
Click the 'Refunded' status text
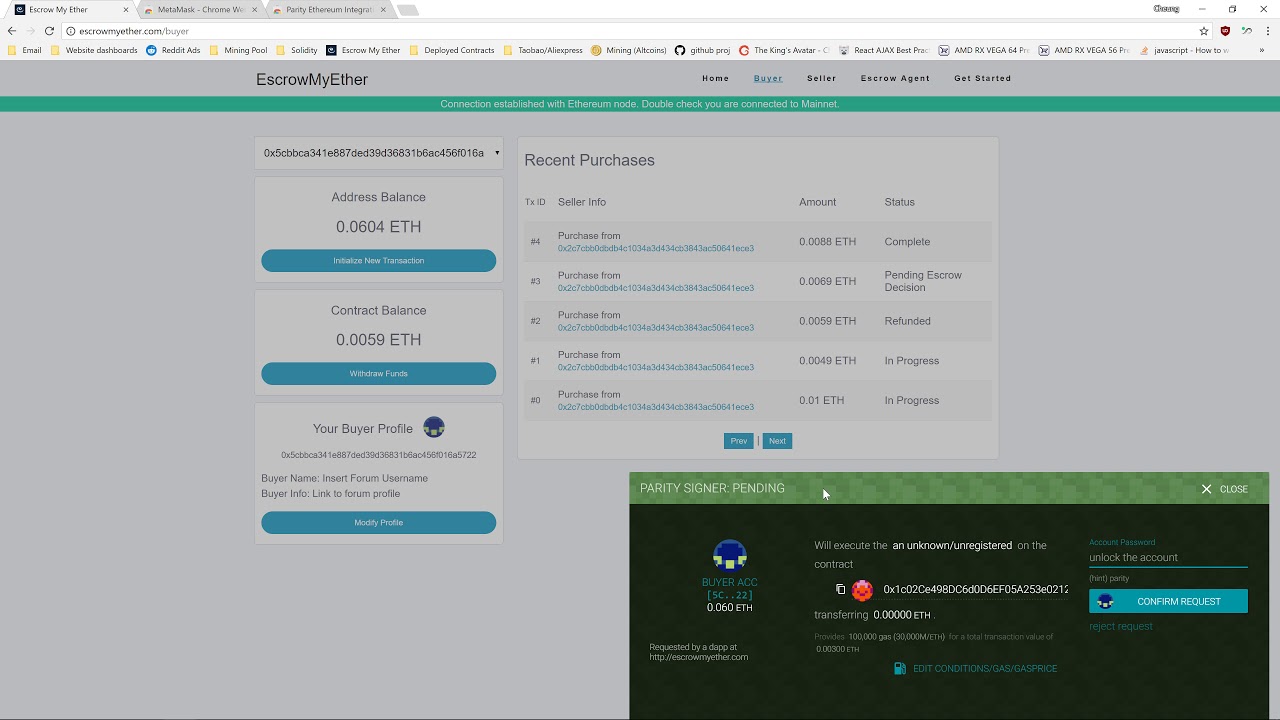(x=907, y=321)
